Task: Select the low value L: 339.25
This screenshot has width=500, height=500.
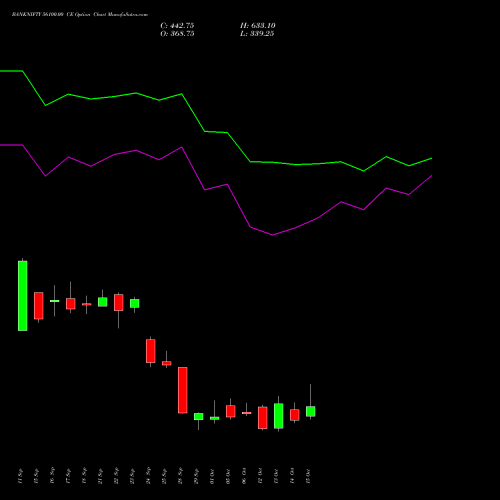Action: [257, 34]
